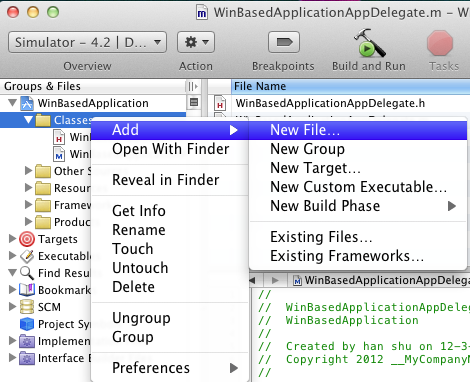Choose Delete in the context menu
Image resolution: width=470 pixels, height=382 pixels.
[170, 287]
